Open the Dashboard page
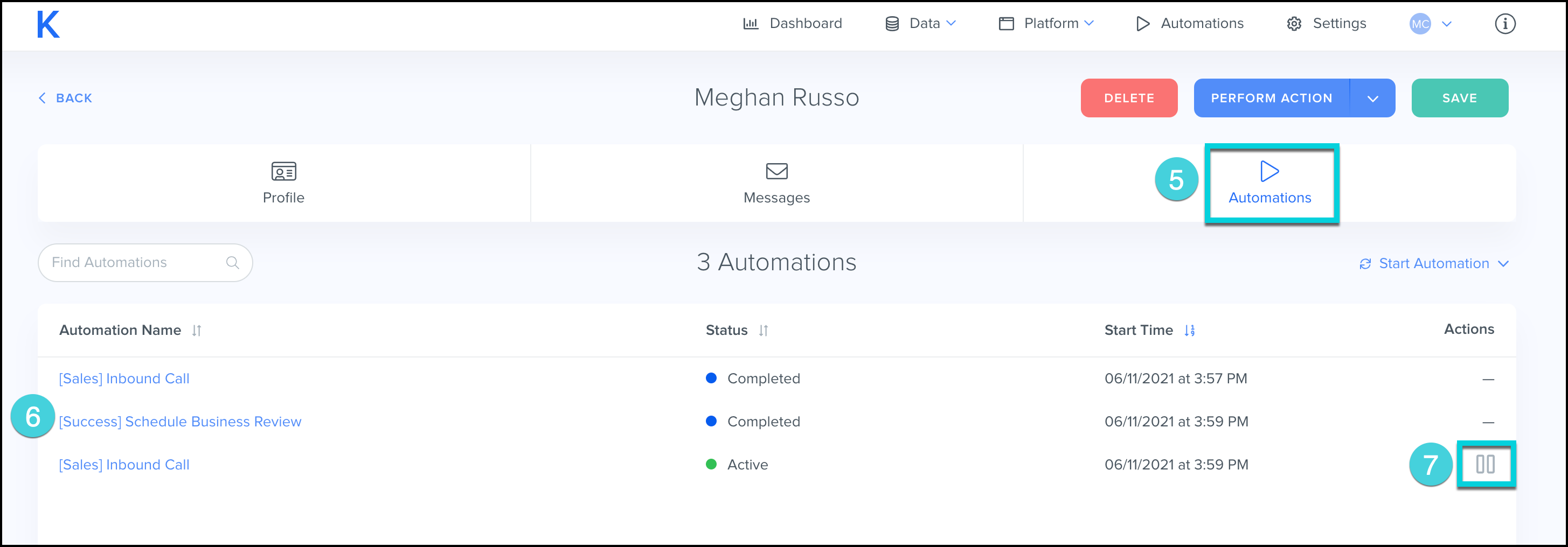Image resolution: width=1568 pixels, height=547 pixels. click(x=793, y=24)
